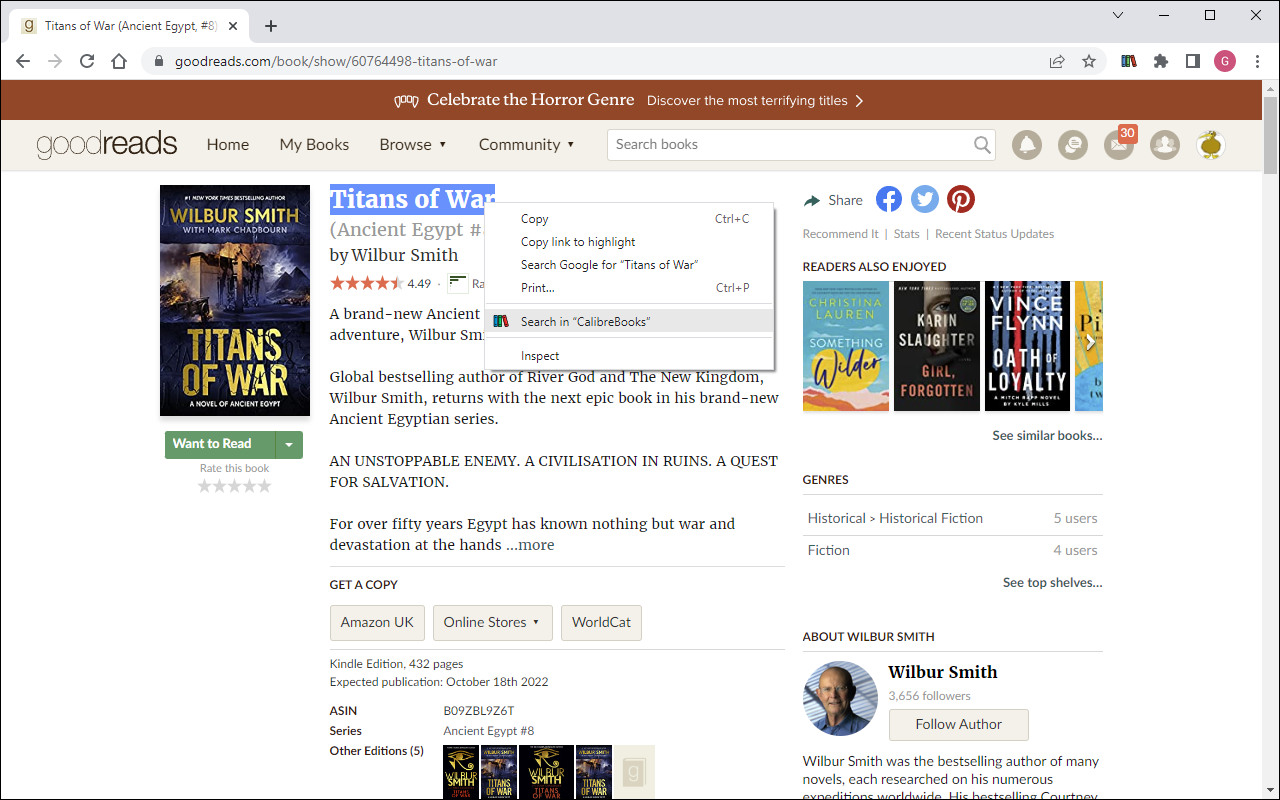Open the shelf dropdown next to Want to Read
1280x800 pixels.
[289, 444]
